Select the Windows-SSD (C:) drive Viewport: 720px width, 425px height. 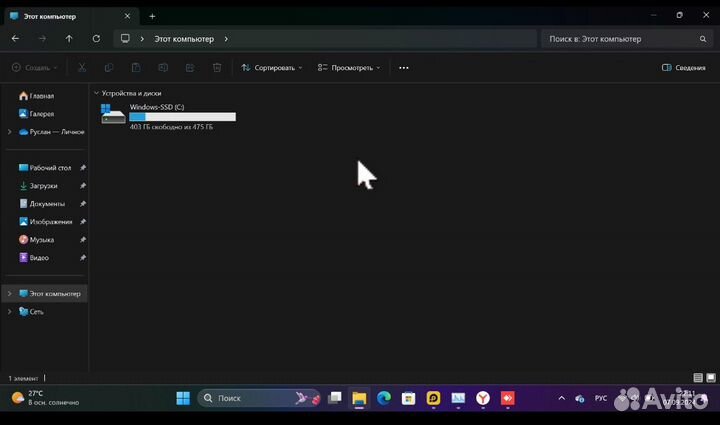pyautogui.click(x=168, y=116)
